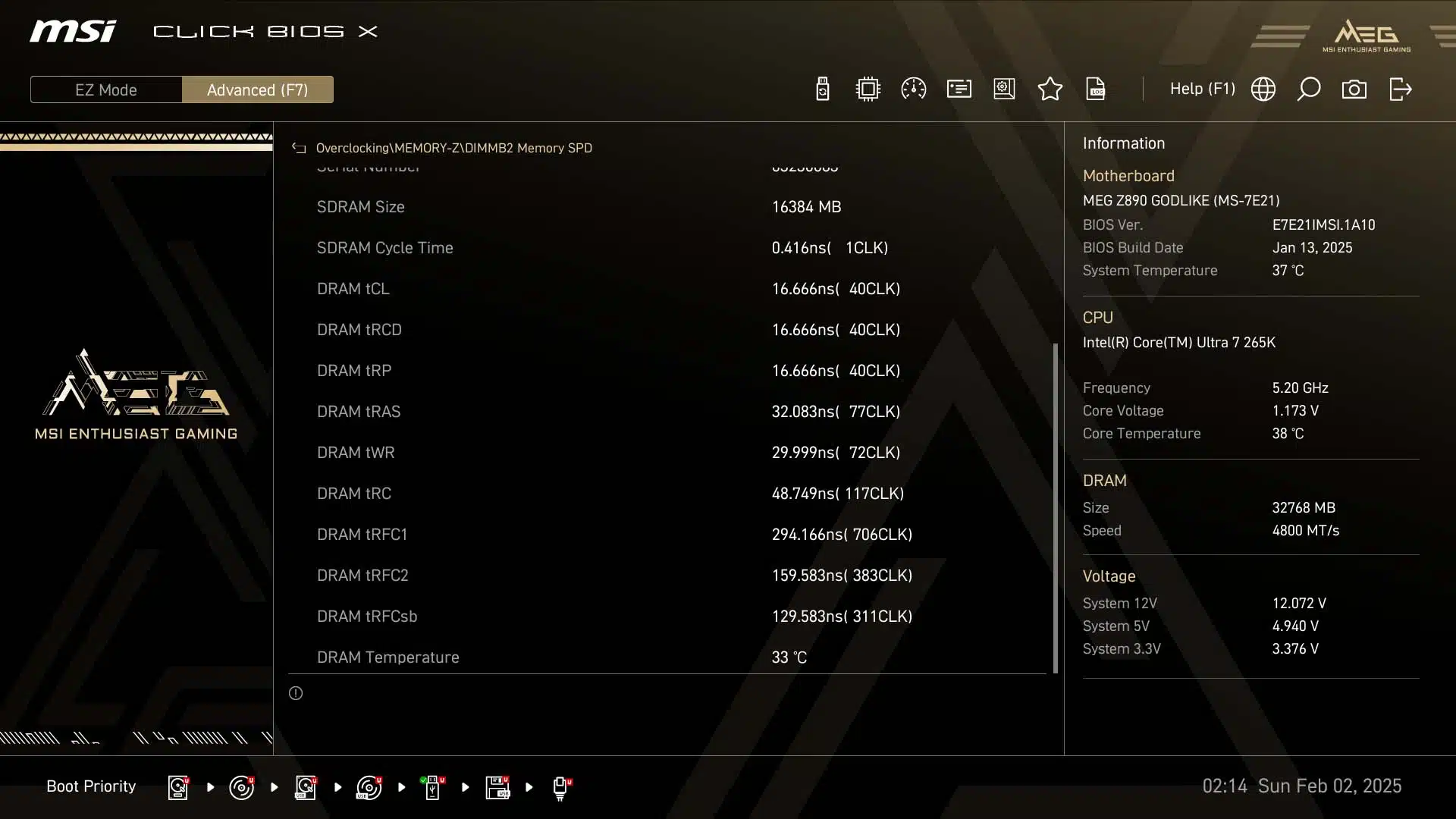This screenshot has height=819, width=1456.
Task: Select the DRAM tRCD row
Action: [x=667, y=330]
